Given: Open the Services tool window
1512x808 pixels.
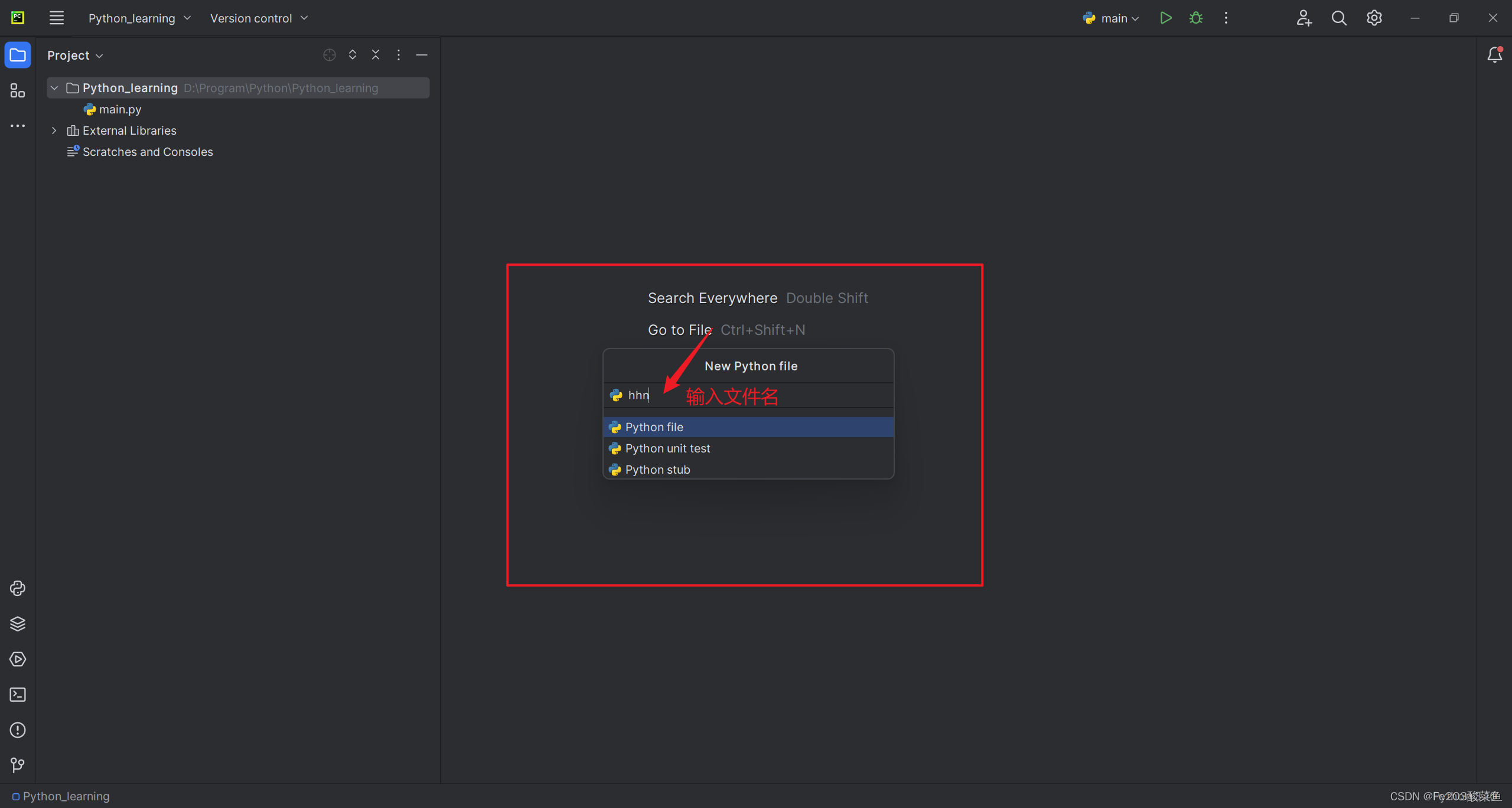Looking at the screenshot, I should 18,659.
